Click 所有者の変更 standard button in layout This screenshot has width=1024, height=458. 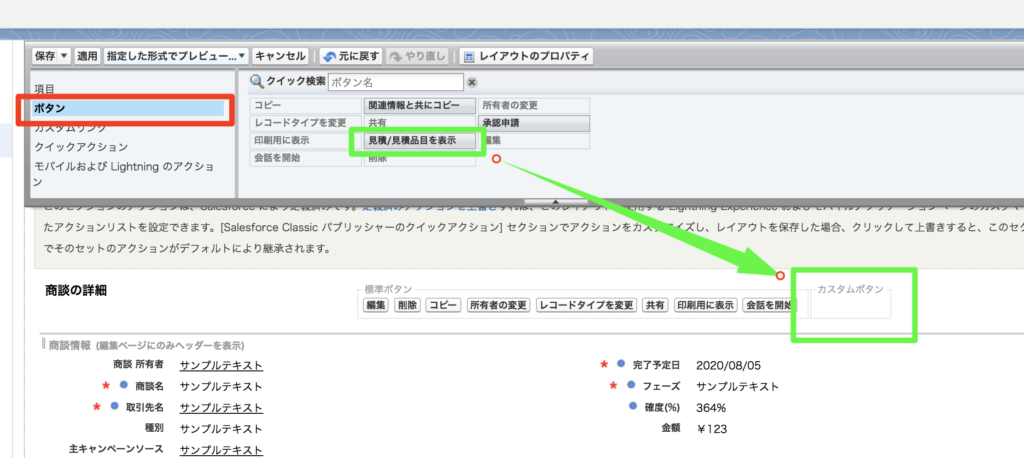click(498, 305)
